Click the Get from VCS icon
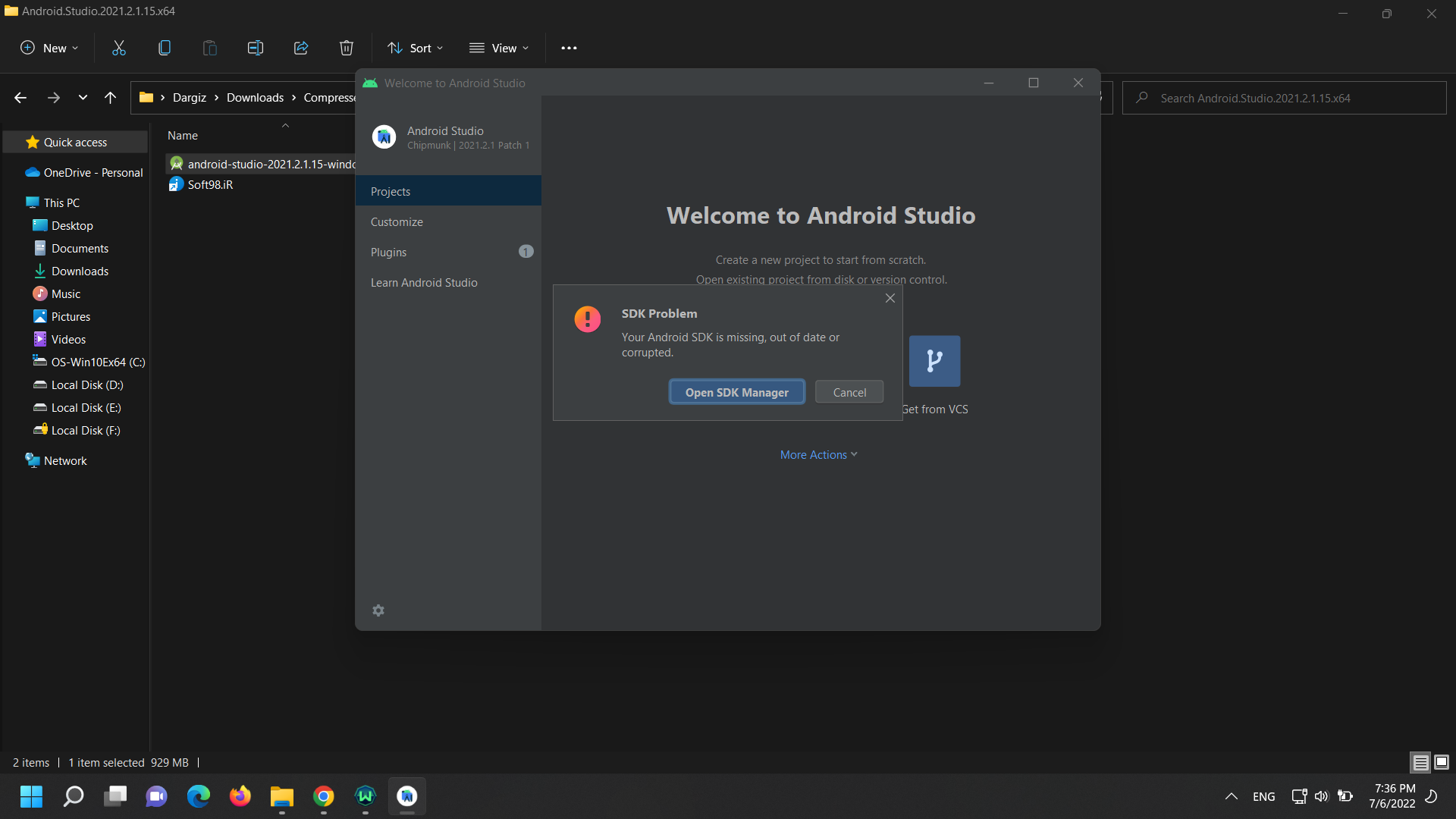 [x=934, y=360]
